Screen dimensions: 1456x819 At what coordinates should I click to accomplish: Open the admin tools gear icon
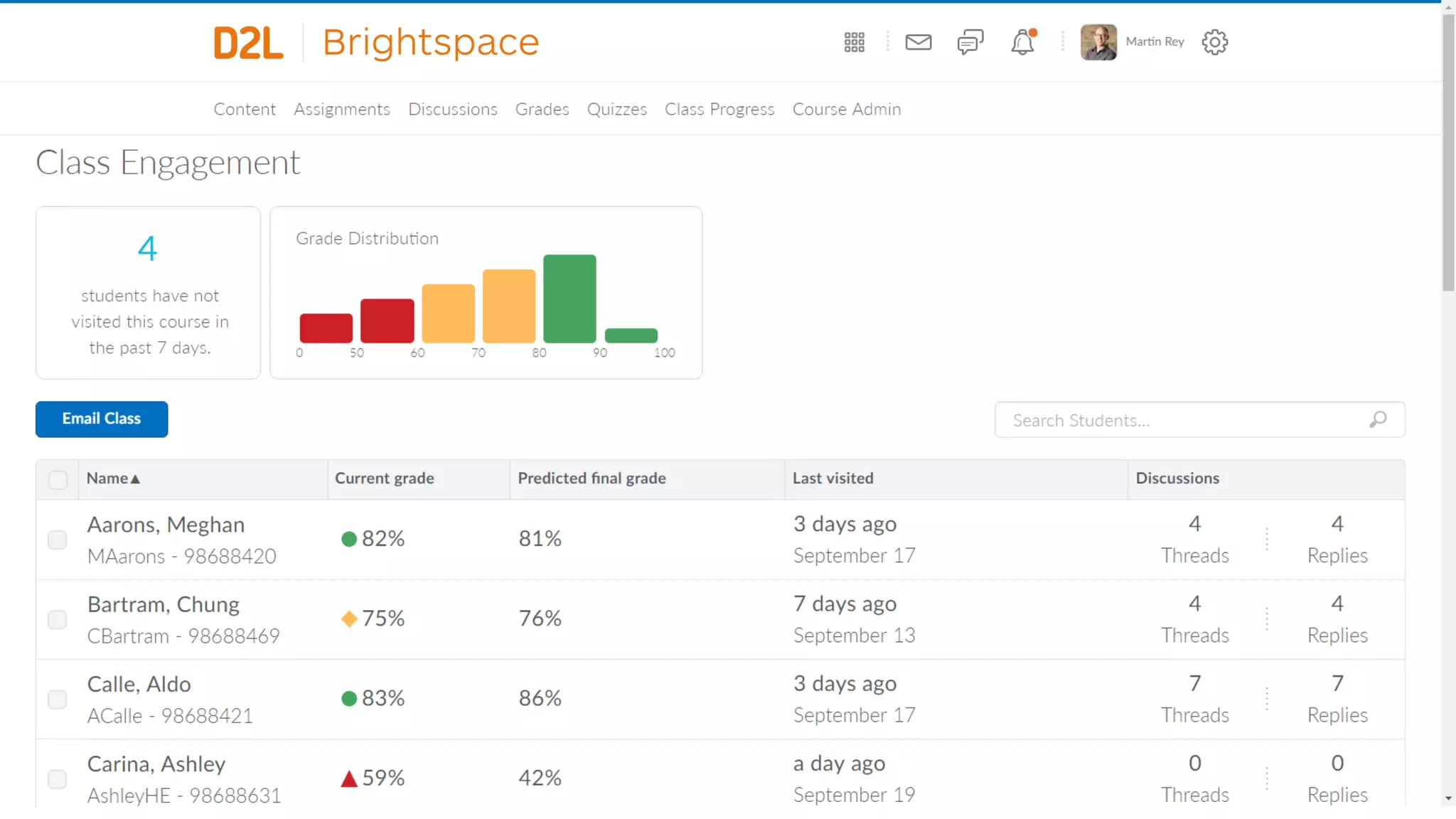pyautogui.click(x=1214, y=42)
